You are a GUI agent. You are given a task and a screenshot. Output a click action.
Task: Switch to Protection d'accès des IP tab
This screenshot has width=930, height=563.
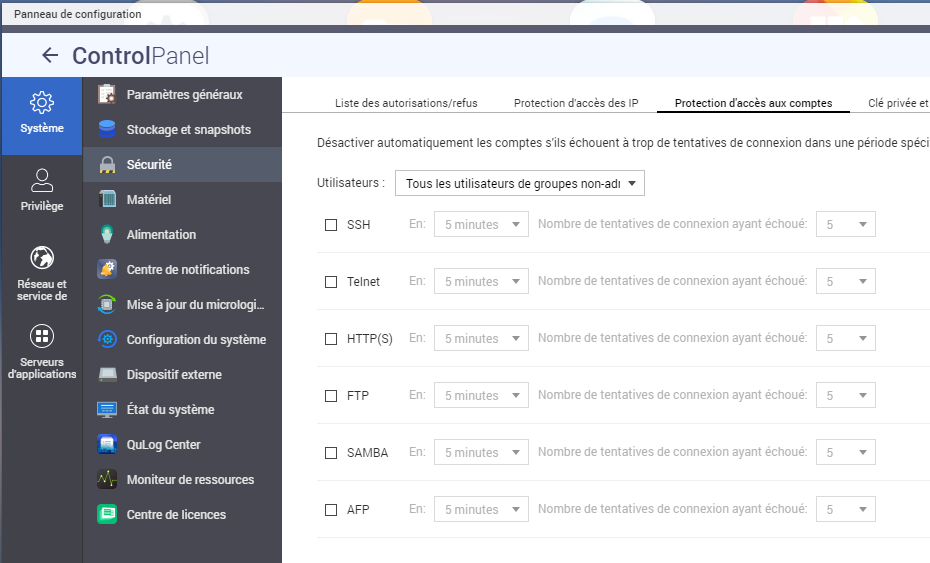click(576, 103)
